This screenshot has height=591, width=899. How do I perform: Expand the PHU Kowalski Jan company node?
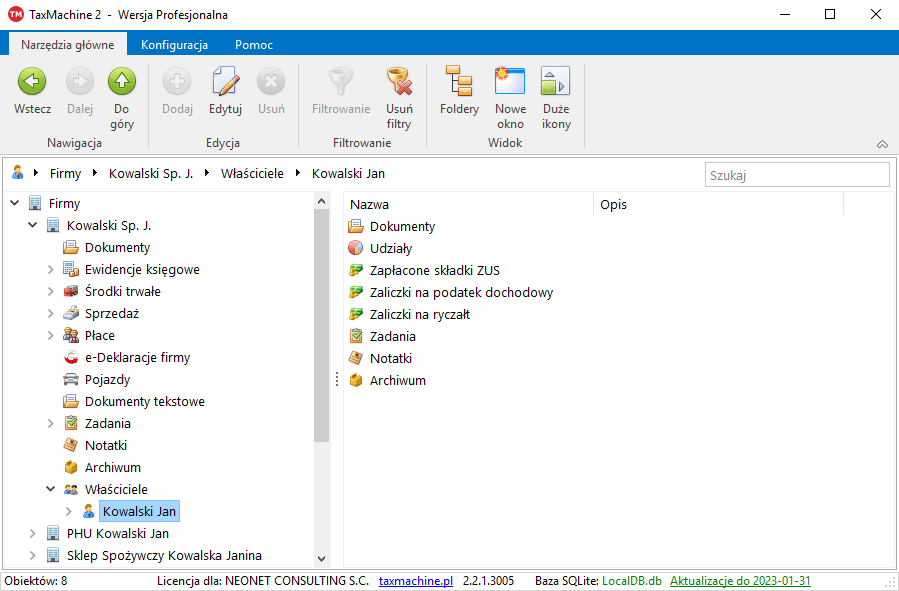pyautogui.click(x=33, y=534)
